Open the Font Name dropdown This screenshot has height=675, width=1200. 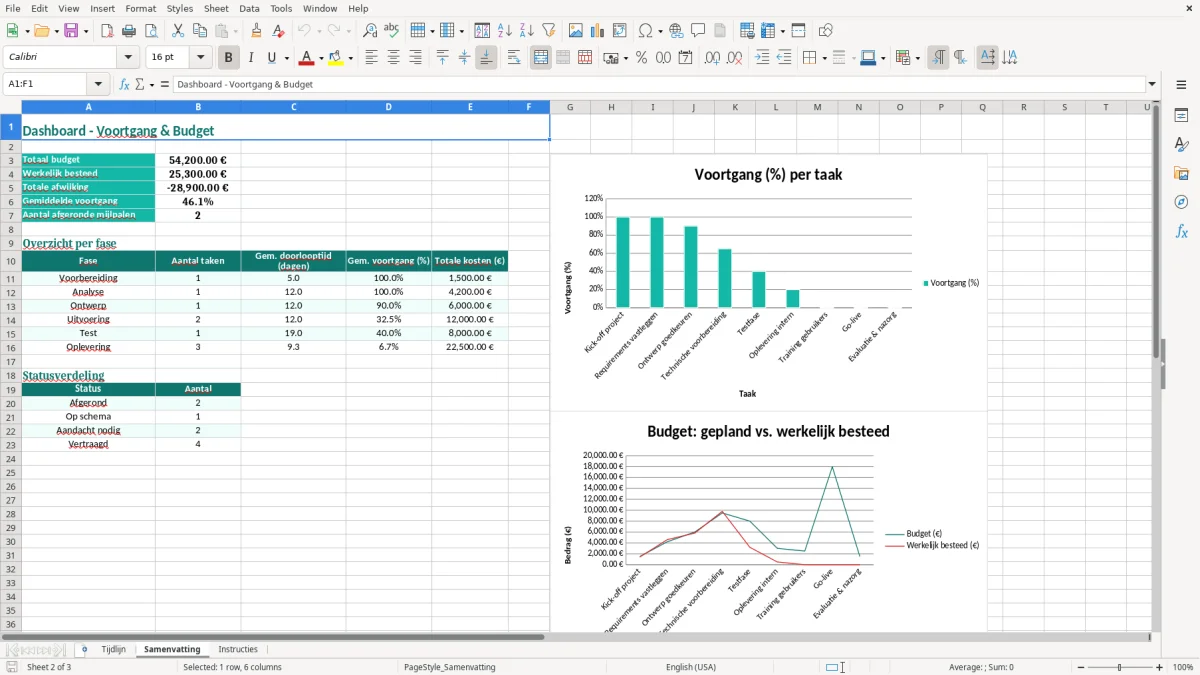coord(128,58)
